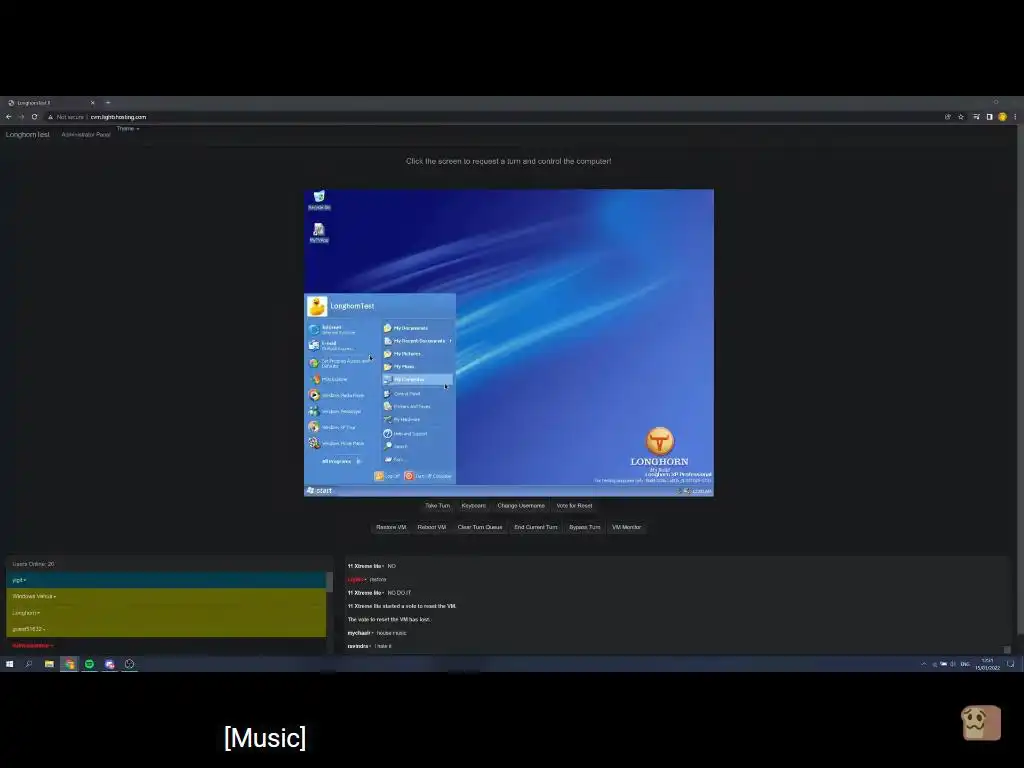Expand the Longhorn user dropdown
Screen dimensions: 1024x768
pos(26,613)
